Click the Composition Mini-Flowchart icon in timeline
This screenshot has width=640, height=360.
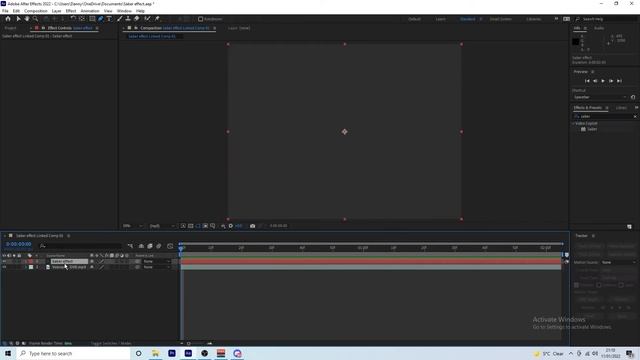pyautogui.click(x=131, y=246)
